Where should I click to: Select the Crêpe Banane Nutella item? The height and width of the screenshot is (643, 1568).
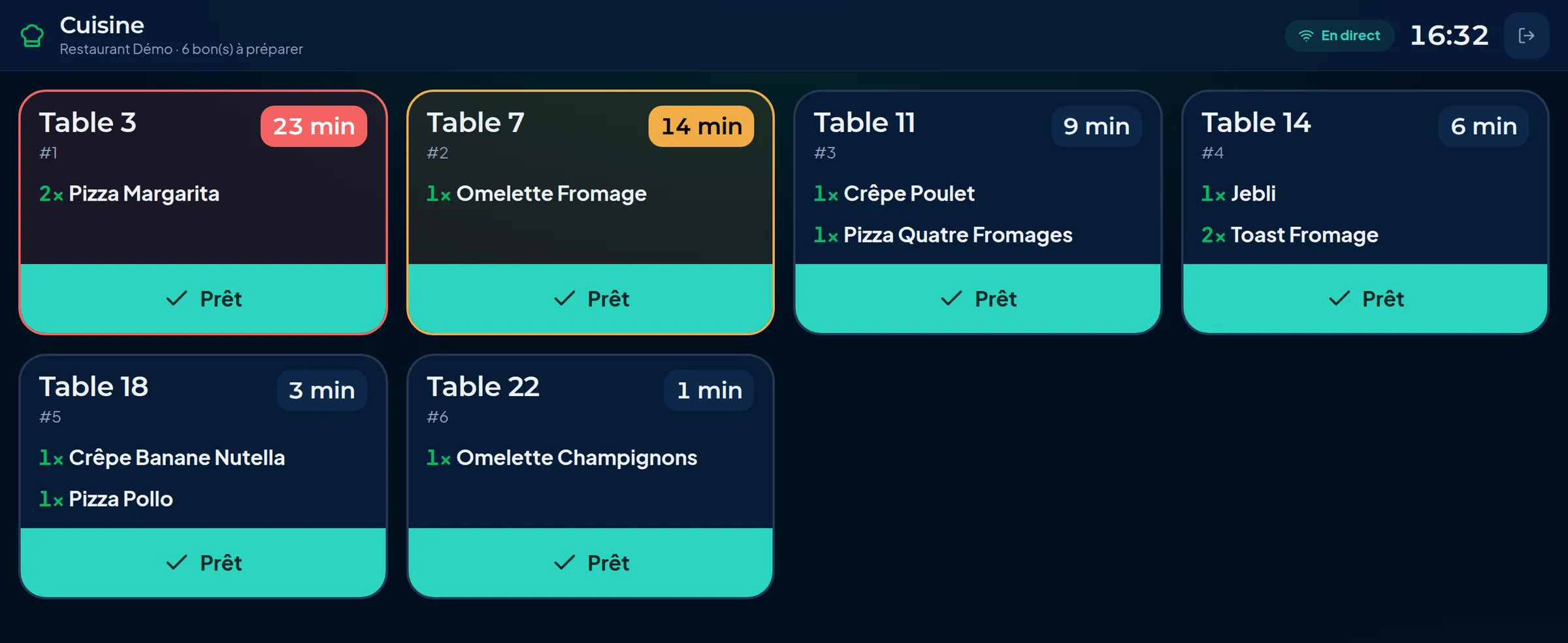click(x=162, y=457)
